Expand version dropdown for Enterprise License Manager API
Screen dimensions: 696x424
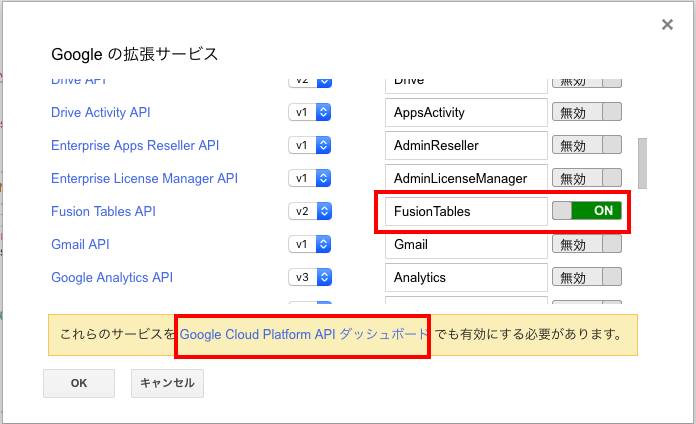click(x=310, y=178)
